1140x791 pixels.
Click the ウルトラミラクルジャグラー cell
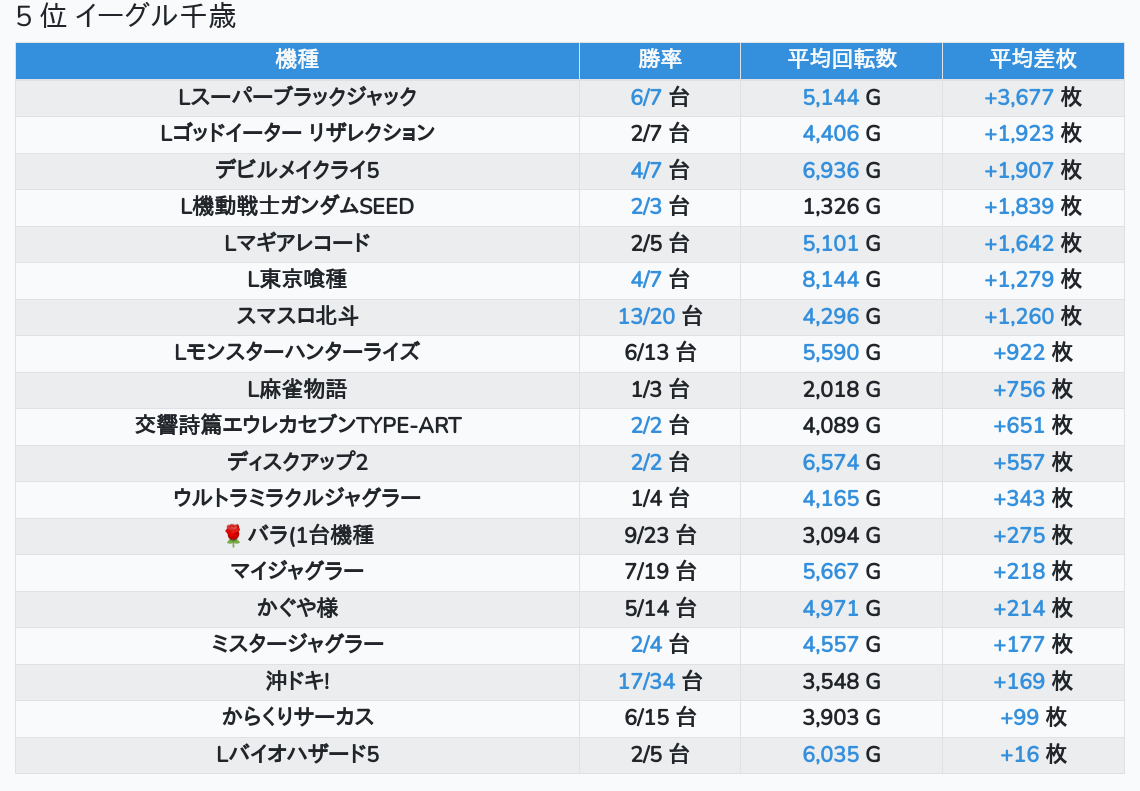[x=297, y=499]
